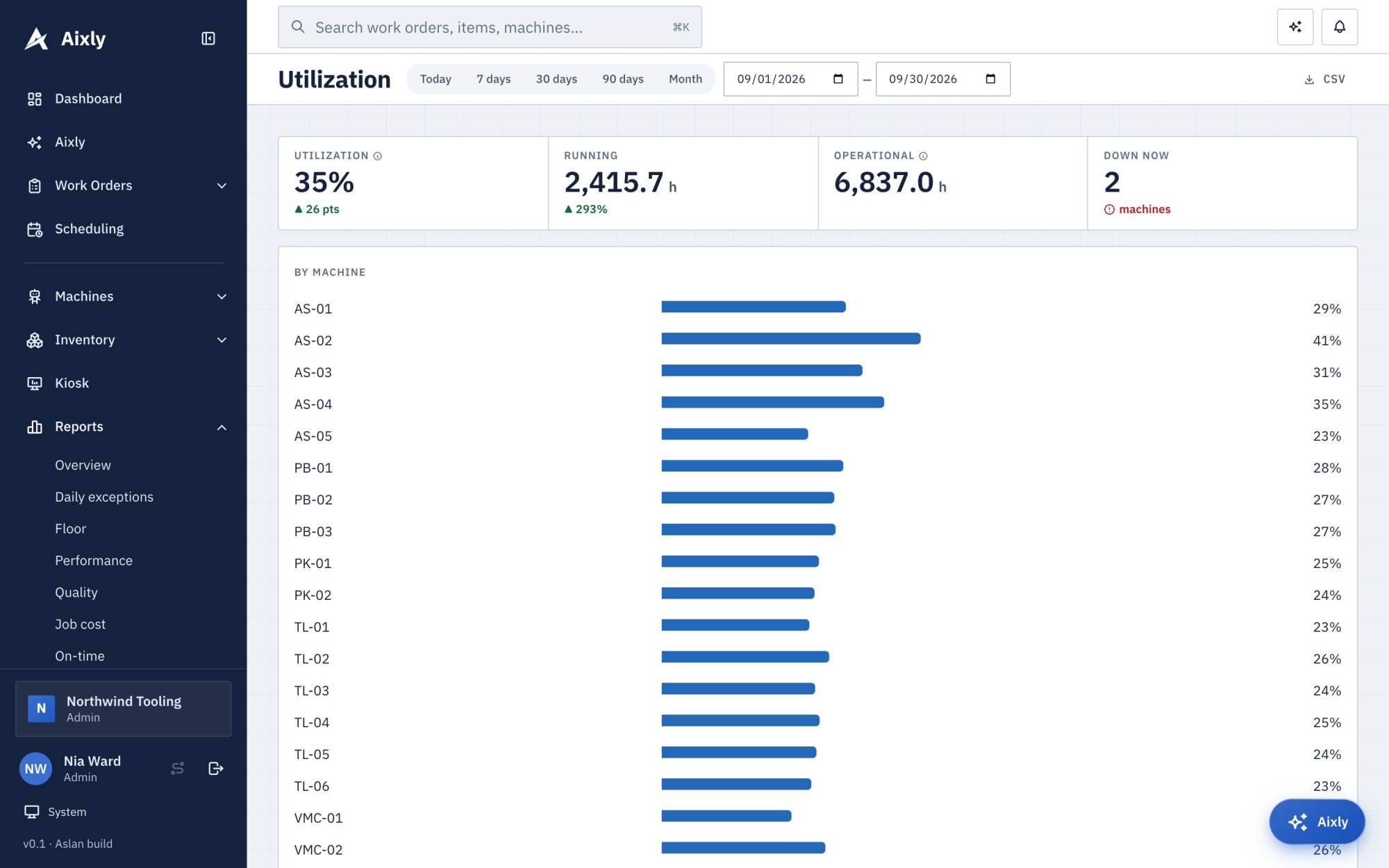Click the search magnifier icon
Viewport: 1389px width, 868px height.
coord(298,27)
